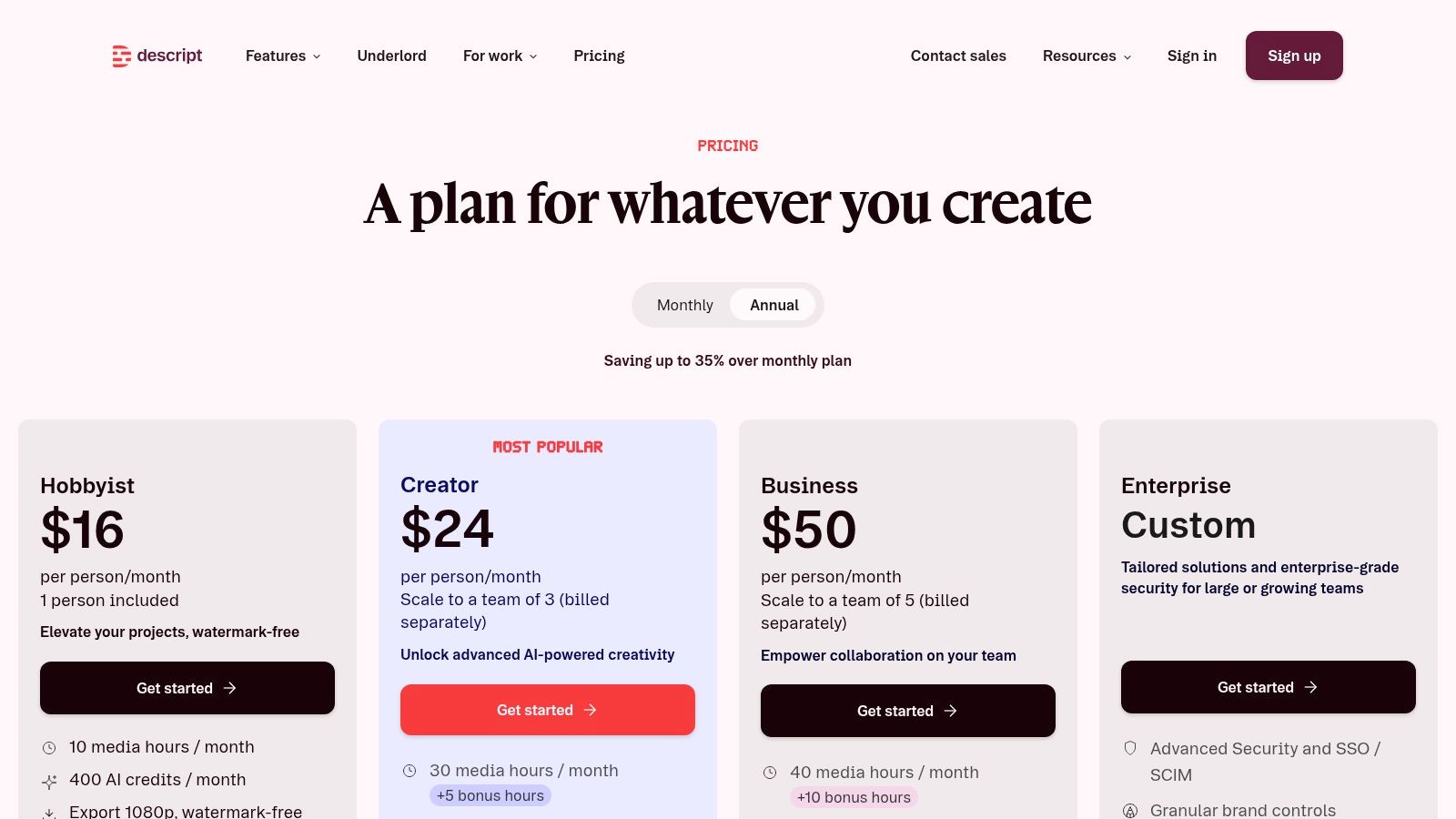Click the shield icon next to Advanced Security
This screenshot has width=1456, height=819.
point(1129,748)
